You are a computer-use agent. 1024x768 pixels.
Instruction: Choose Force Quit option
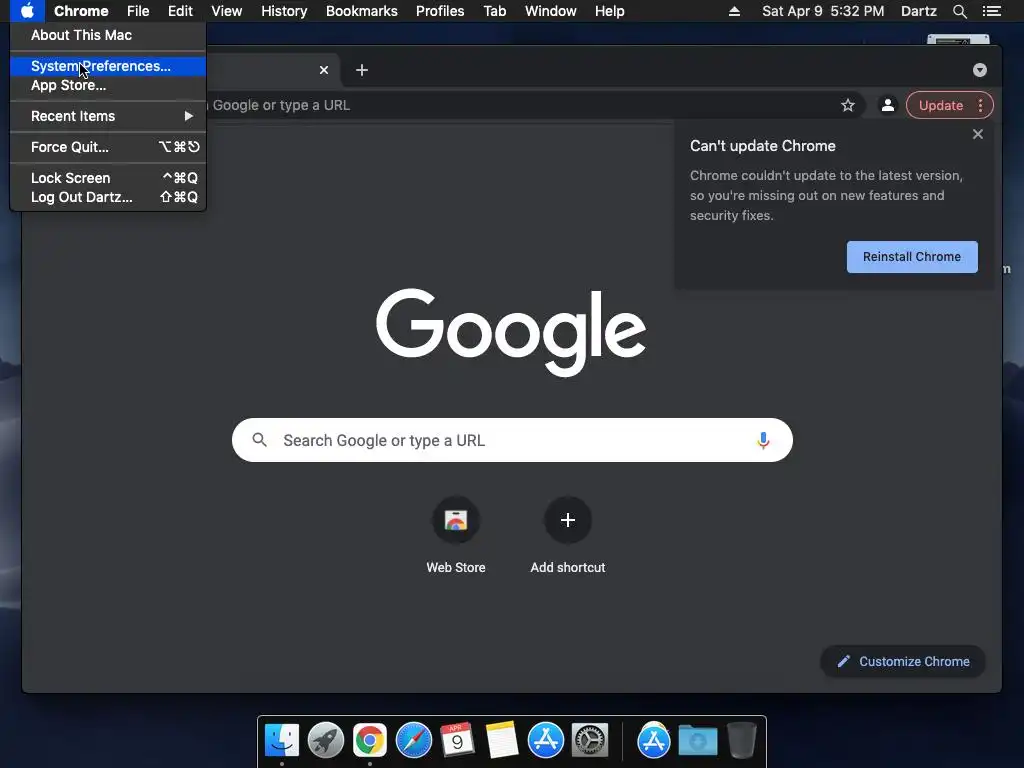(108, 147)
